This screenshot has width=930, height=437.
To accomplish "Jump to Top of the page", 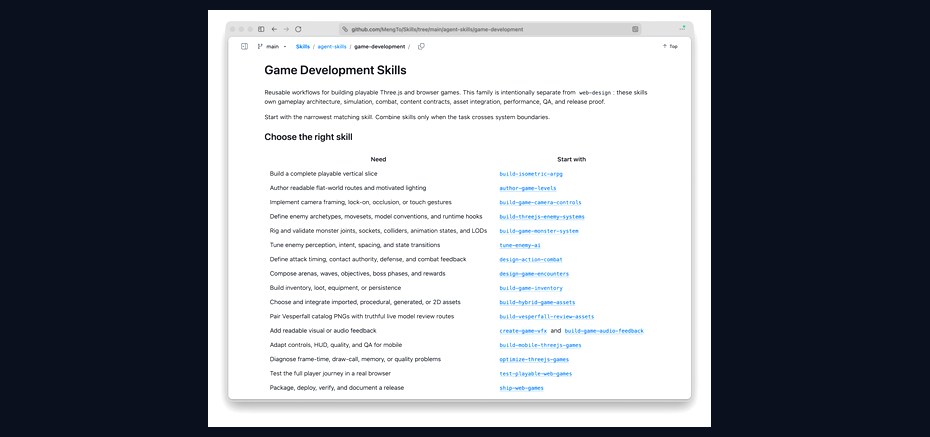I will [670, 46].
